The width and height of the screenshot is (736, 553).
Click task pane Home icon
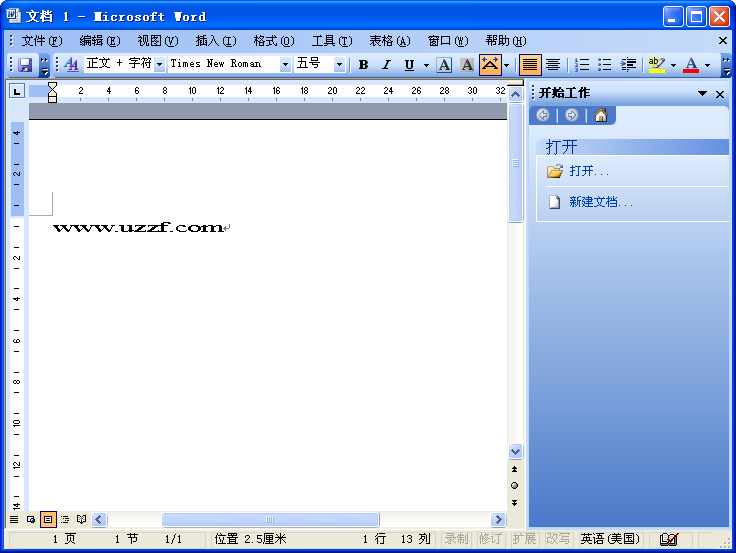click(x=601, y=115)
